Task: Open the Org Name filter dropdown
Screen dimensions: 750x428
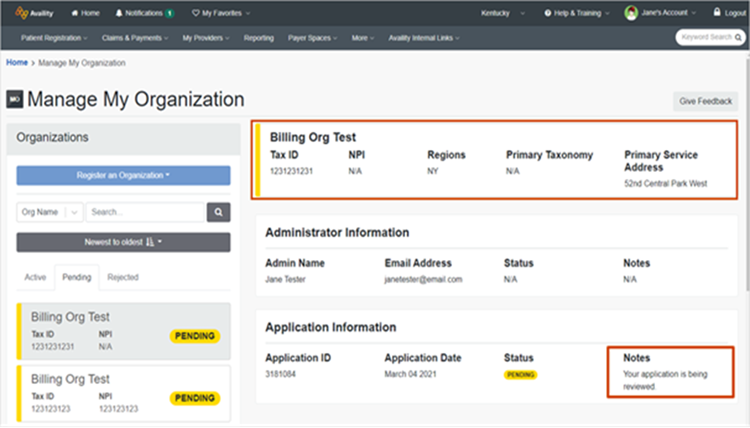Action: pos(50,212)
